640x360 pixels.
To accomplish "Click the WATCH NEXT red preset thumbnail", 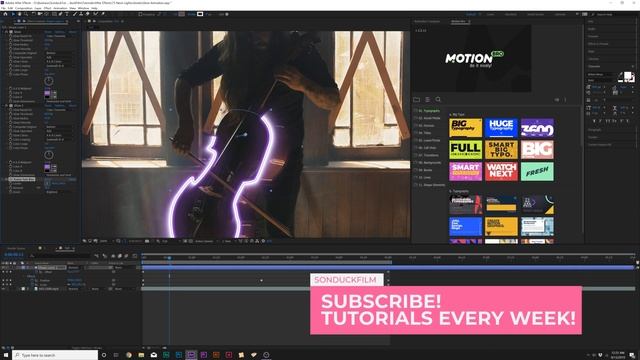I will click(x=501, y=171).
